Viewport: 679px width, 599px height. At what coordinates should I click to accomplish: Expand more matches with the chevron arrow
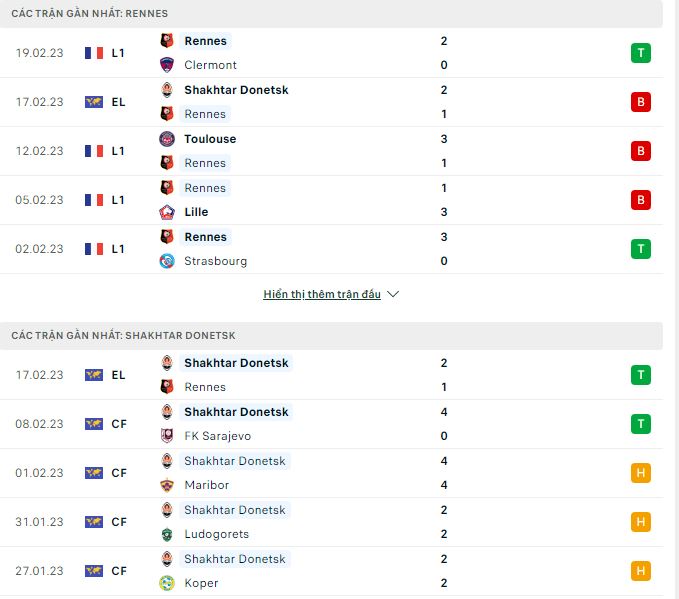click(x=393, y=294)
